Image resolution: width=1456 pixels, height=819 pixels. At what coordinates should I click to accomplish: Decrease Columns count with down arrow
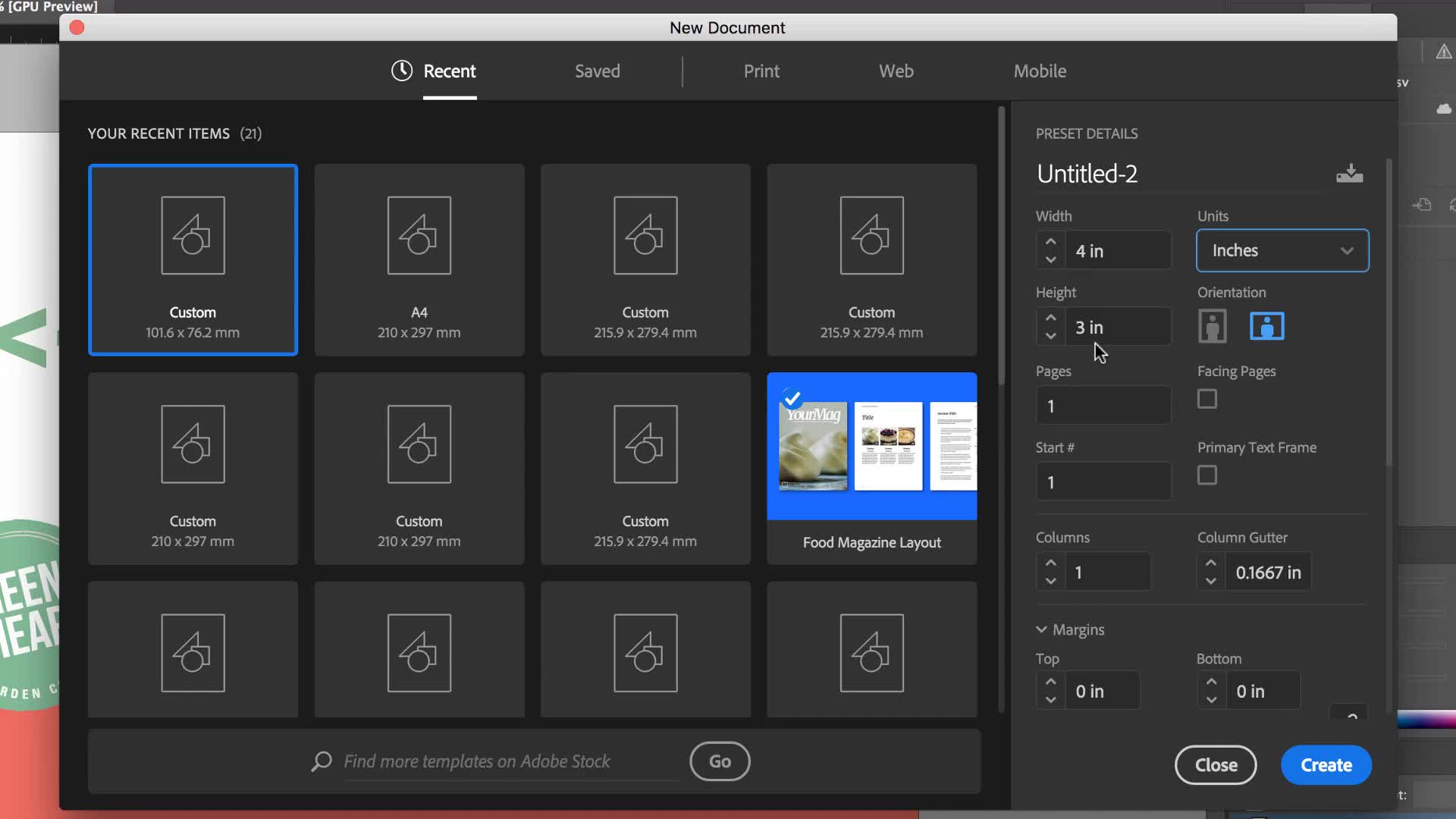[1050, 581]
